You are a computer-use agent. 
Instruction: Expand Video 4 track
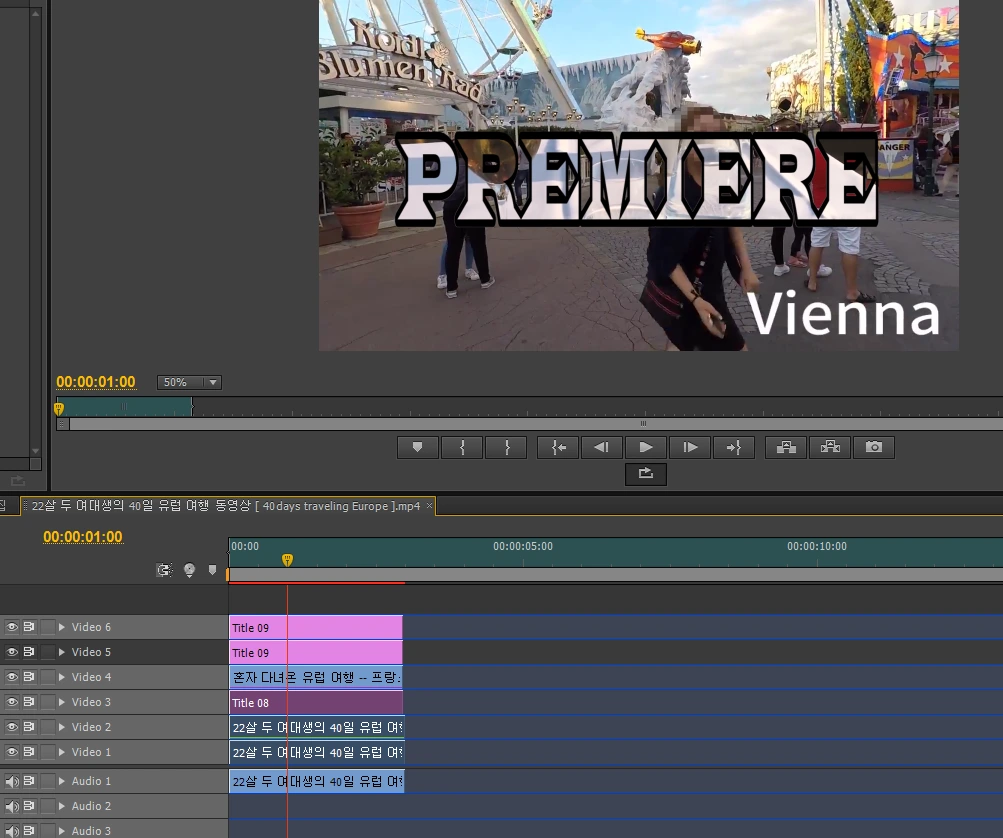[62, 677]
